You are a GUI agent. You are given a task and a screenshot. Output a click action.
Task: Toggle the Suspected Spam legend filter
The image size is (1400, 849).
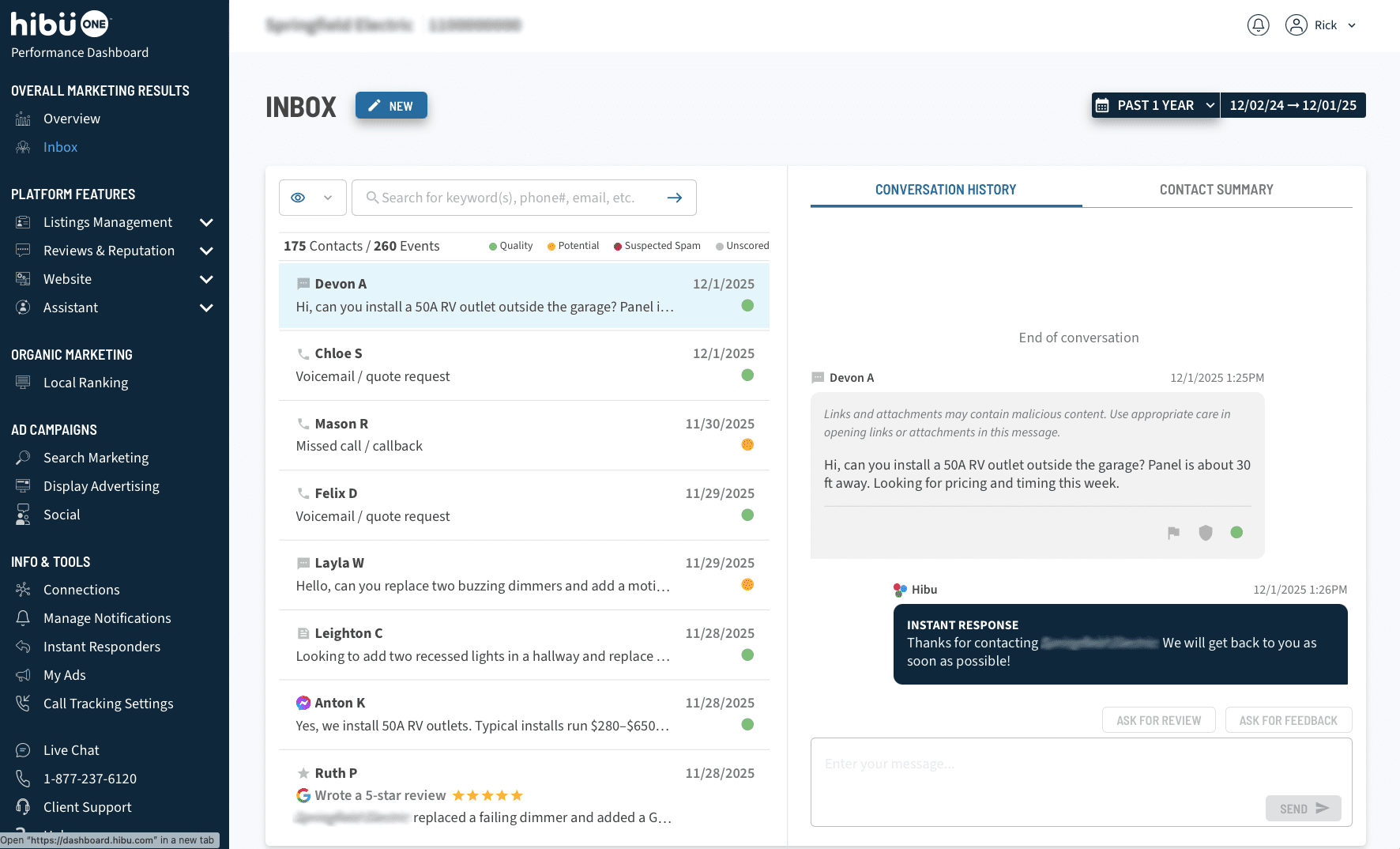657,246
